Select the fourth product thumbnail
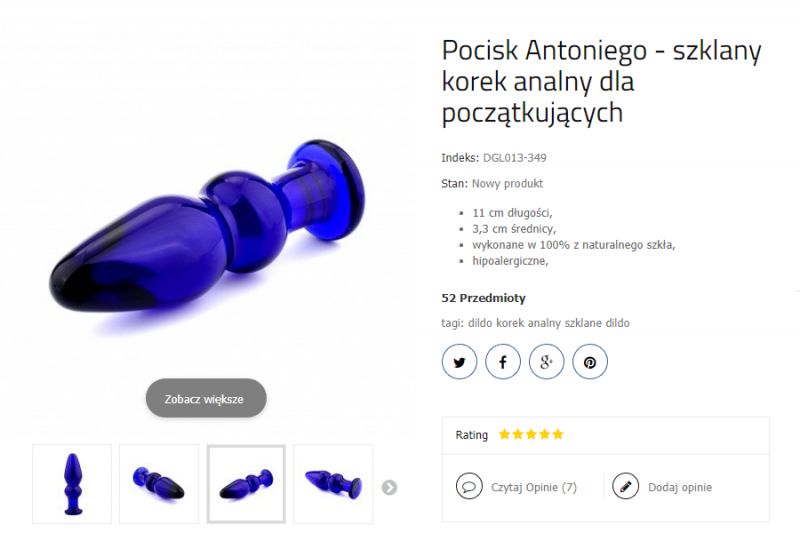 click(333, 484)
